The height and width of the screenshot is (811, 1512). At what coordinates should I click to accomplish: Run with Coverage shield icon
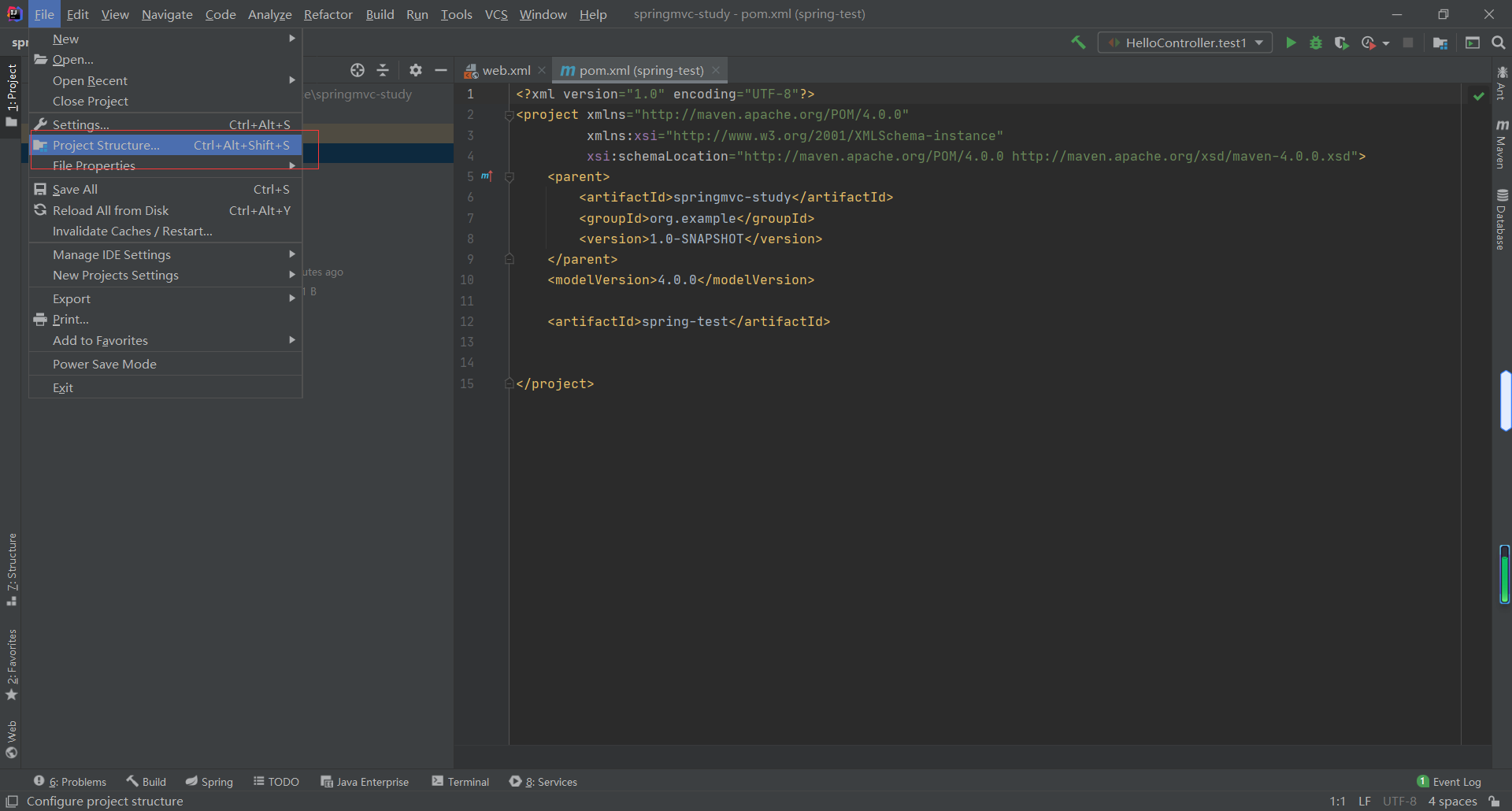click(x=1341, y=43)
